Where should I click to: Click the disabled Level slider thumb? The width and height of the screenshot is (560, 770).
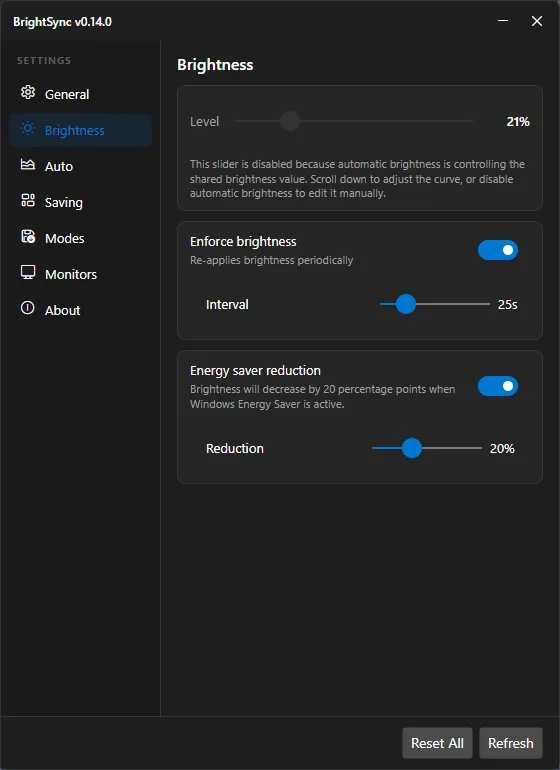(x=290, y=121)
